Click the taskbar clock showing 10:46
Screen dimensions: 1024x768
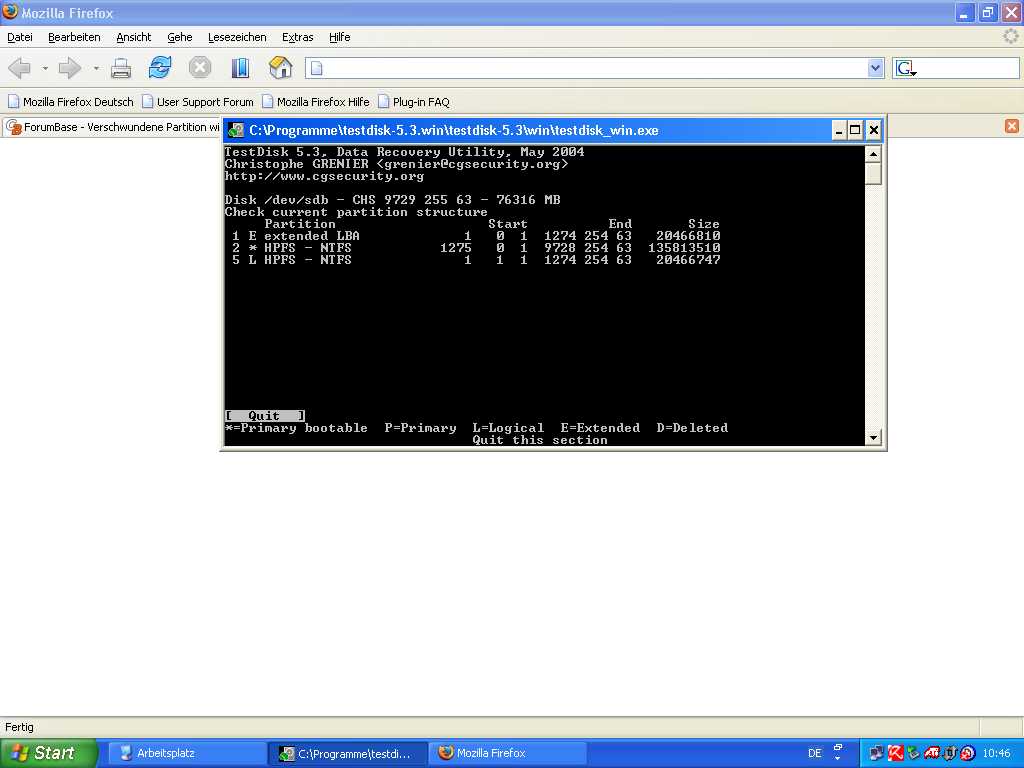point(997,753)
